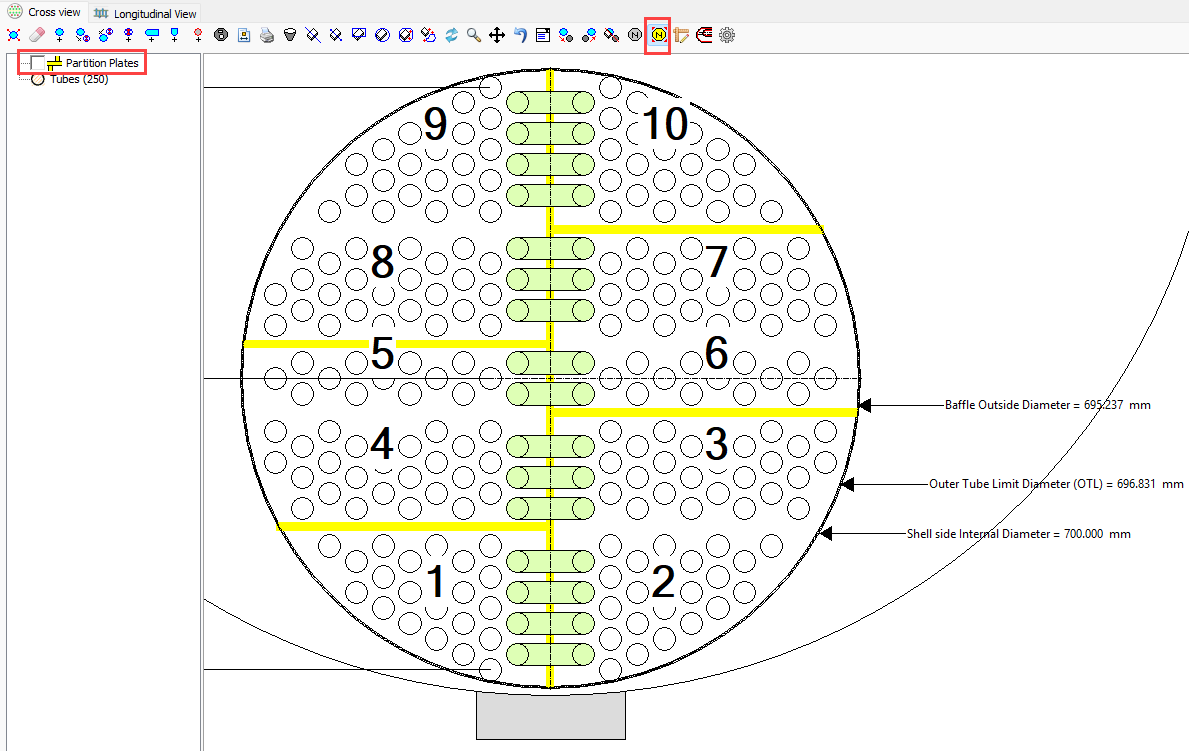Screen dimensions: 1189x751
Task: Click the eraser with diagonal blue line icon
Action: point(313,35)
